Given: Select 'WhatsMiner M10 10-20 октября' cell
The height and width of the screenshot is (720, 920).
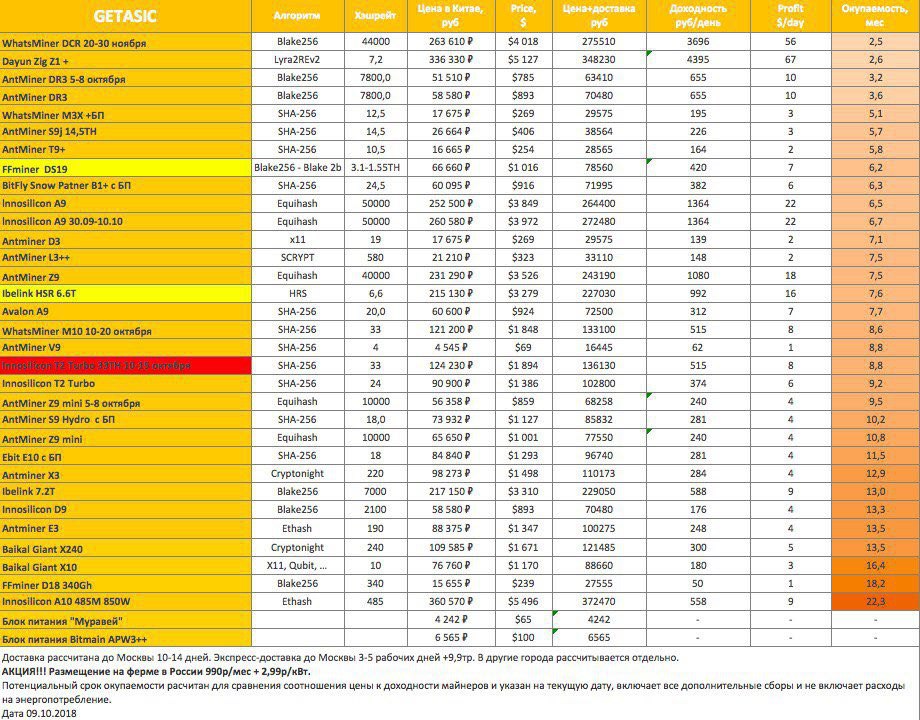Looking at the screenshot, I should tap(126, 330).
